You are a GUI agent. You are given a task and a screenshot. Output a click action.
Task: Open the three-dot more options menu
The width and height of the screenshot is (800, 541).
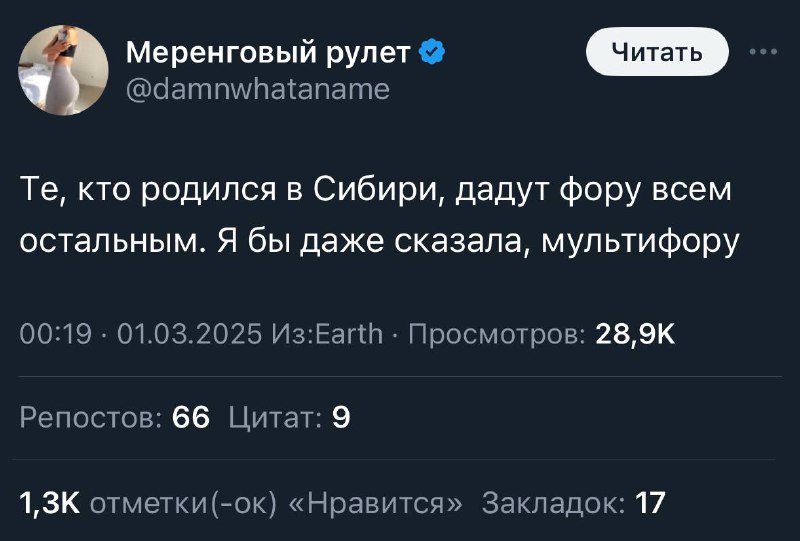click(x=763, y=52)
